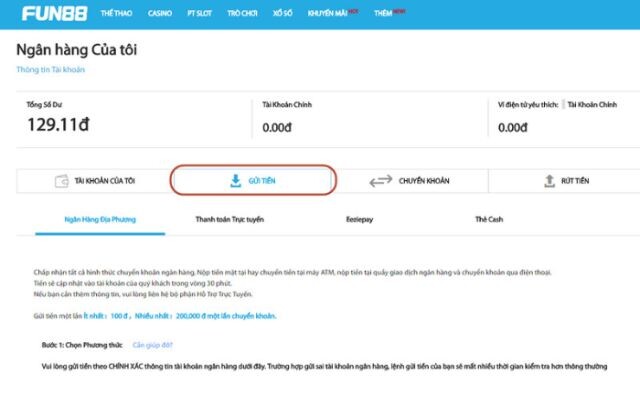The width and height of the screenshot is (640, 400).
Task: Click the Gửi Tiền deposit arrow icon
Action: tap(235, 181)
